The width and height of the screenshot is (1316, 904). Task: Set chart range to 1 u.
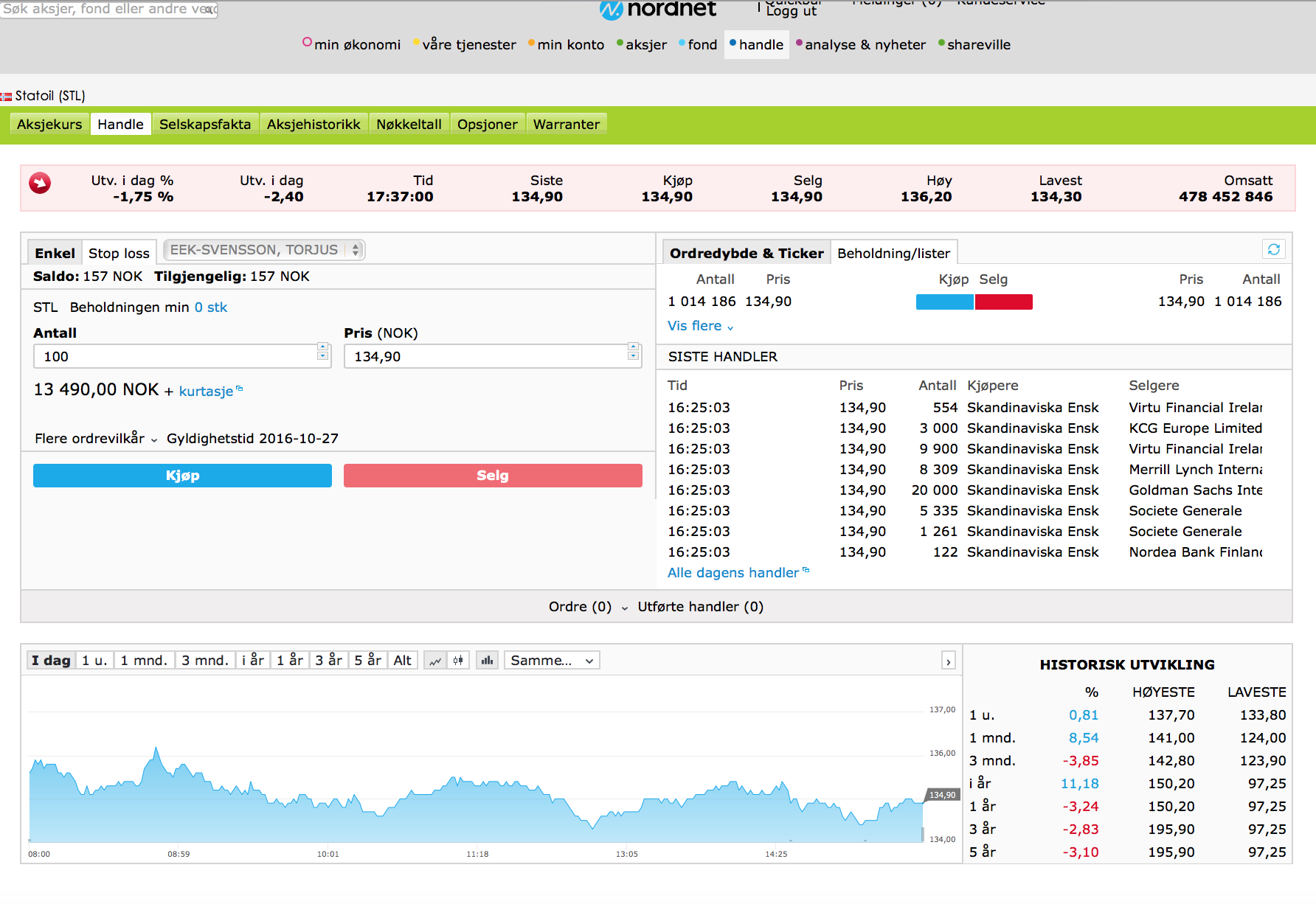(94, 661)
